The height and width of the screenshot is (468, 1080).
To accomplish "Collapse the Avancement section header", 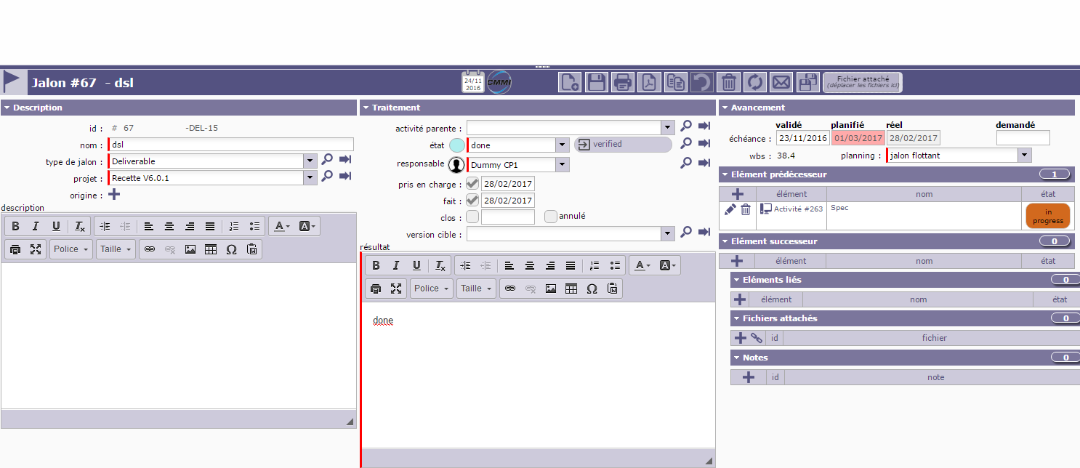I will 724,107.
